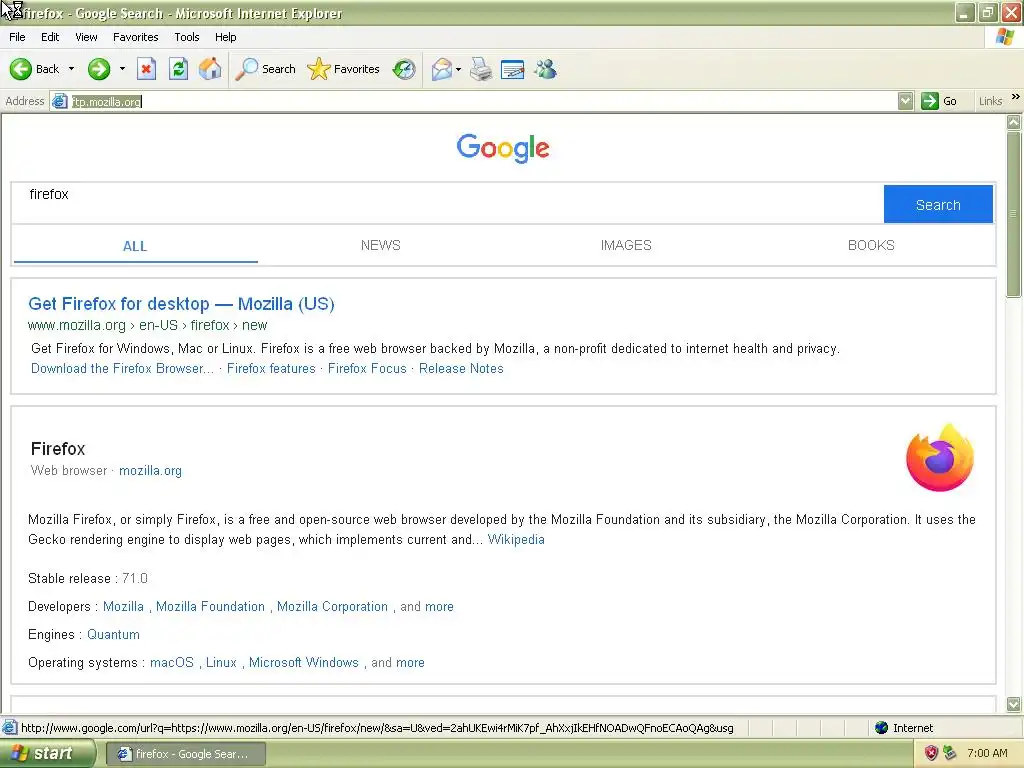Open Get Firefox for desktop result
This screenshot has height=768, width=1024.
tap(181, 304)
